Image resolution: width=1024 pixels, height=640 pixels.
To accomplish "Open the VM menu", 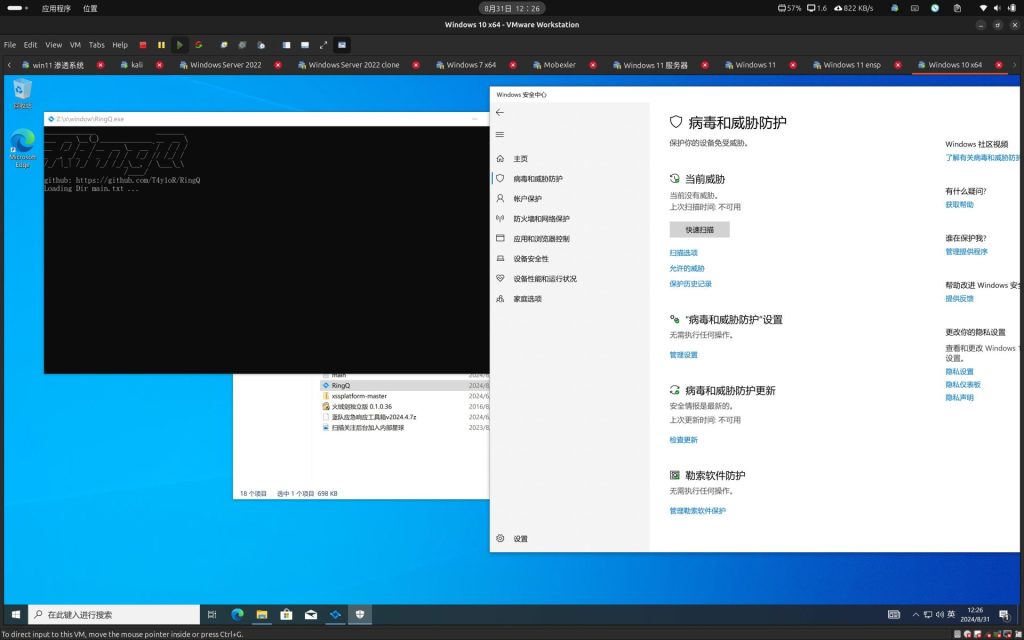I will coord(75,45).
